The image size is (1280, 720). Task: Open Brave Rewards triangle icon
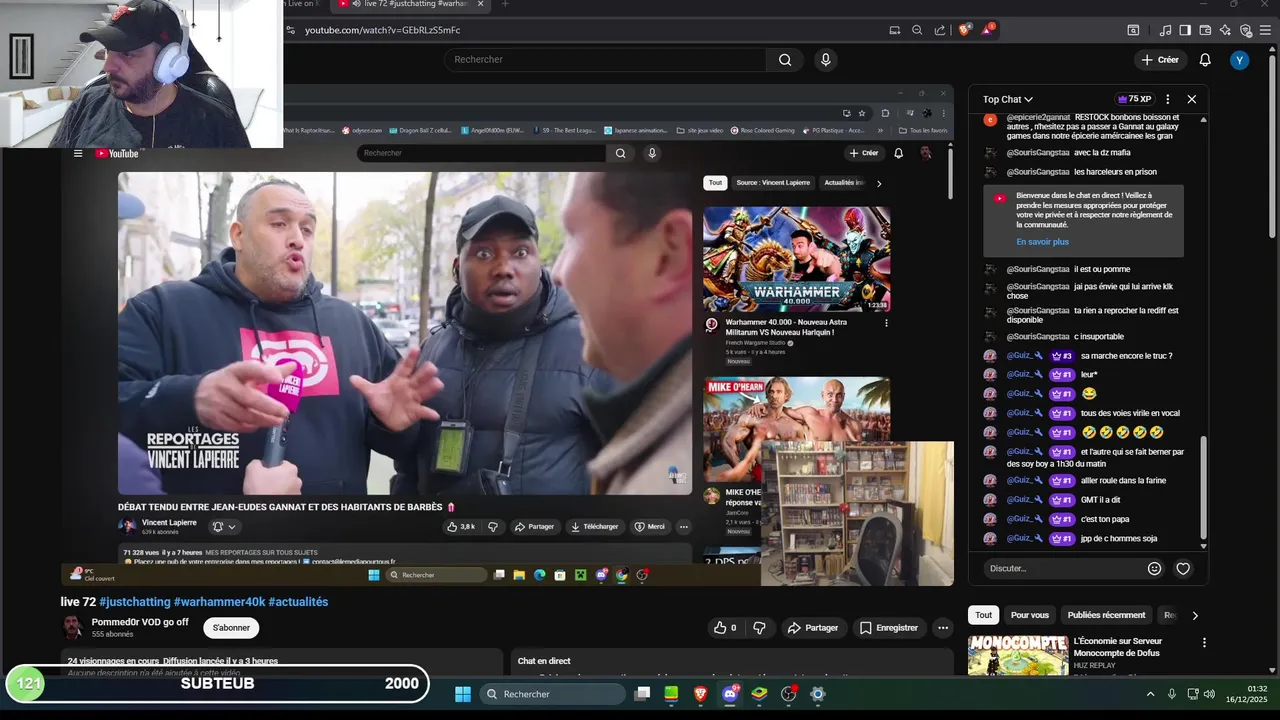point(987,30)
